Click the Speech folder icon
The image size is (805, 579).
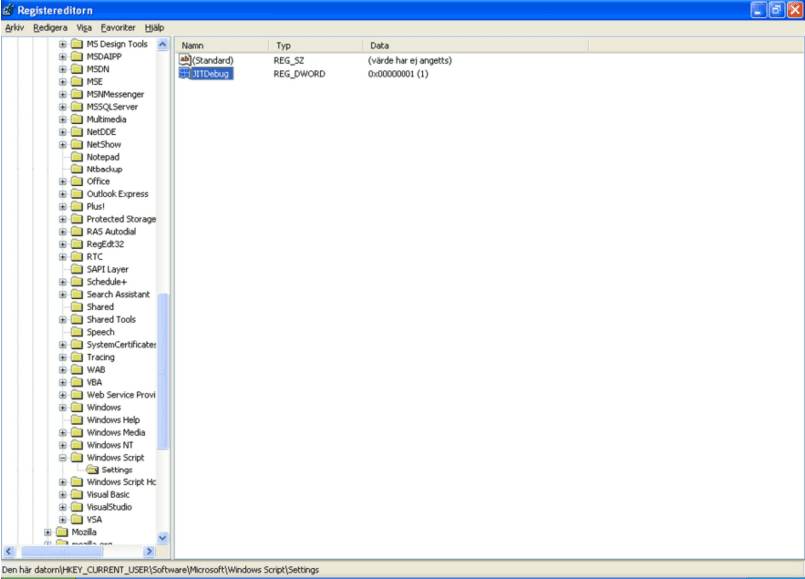coord(77,332)
